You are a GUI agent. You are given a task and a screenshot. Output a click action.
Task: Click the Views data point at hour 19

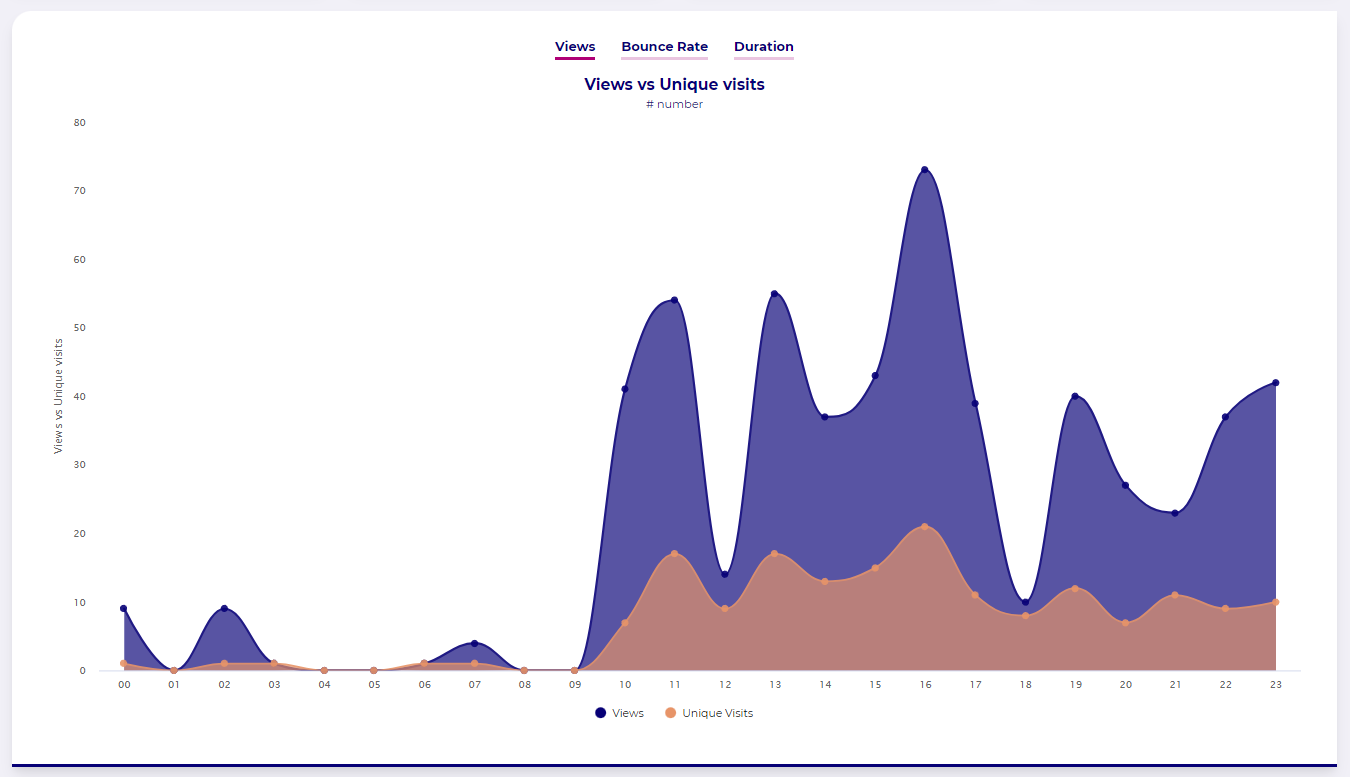1075,396
